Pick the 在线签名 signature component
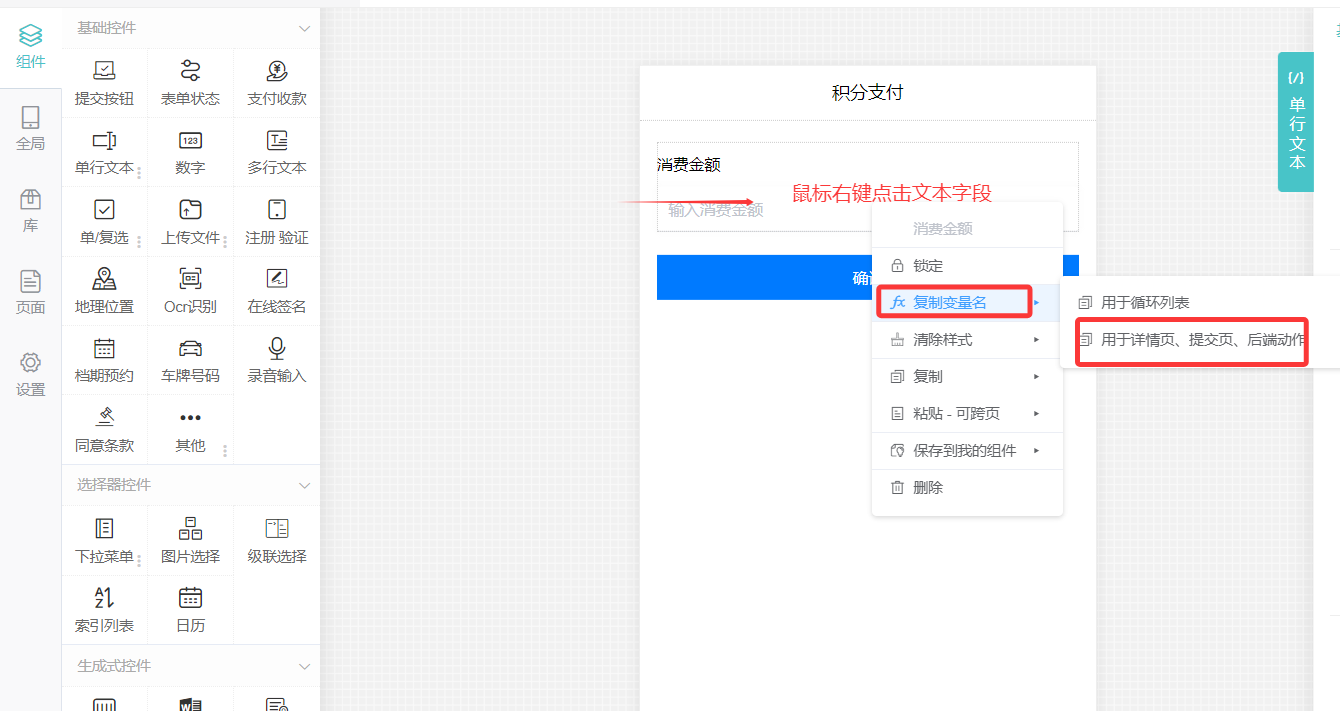This screenshot has height=711, width=1340. click(x=277, y=290)
